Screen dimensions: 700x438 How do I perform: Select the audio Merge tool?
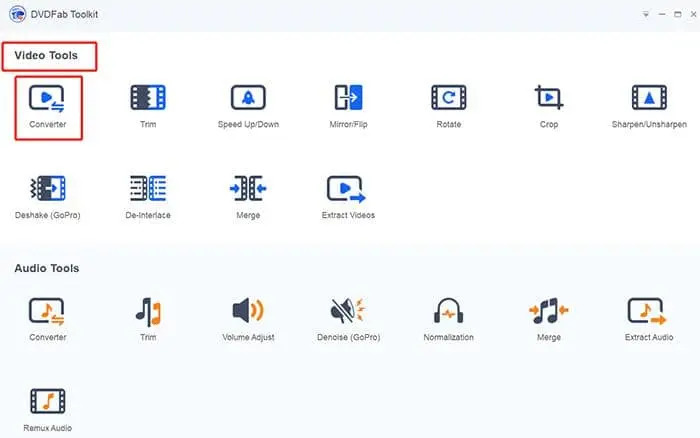tap(548, 312)
